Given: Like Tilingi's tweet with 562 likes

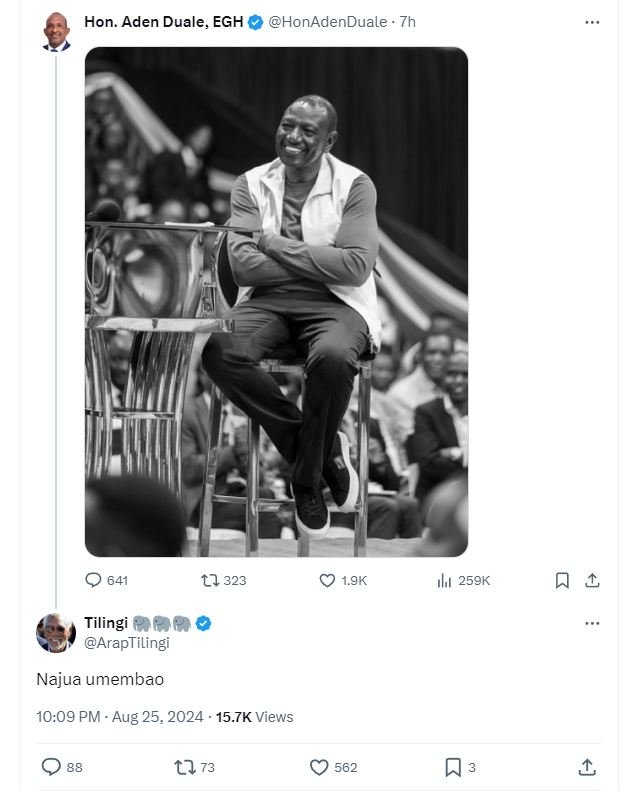Looking at the screenshot, I should point(319,767).
